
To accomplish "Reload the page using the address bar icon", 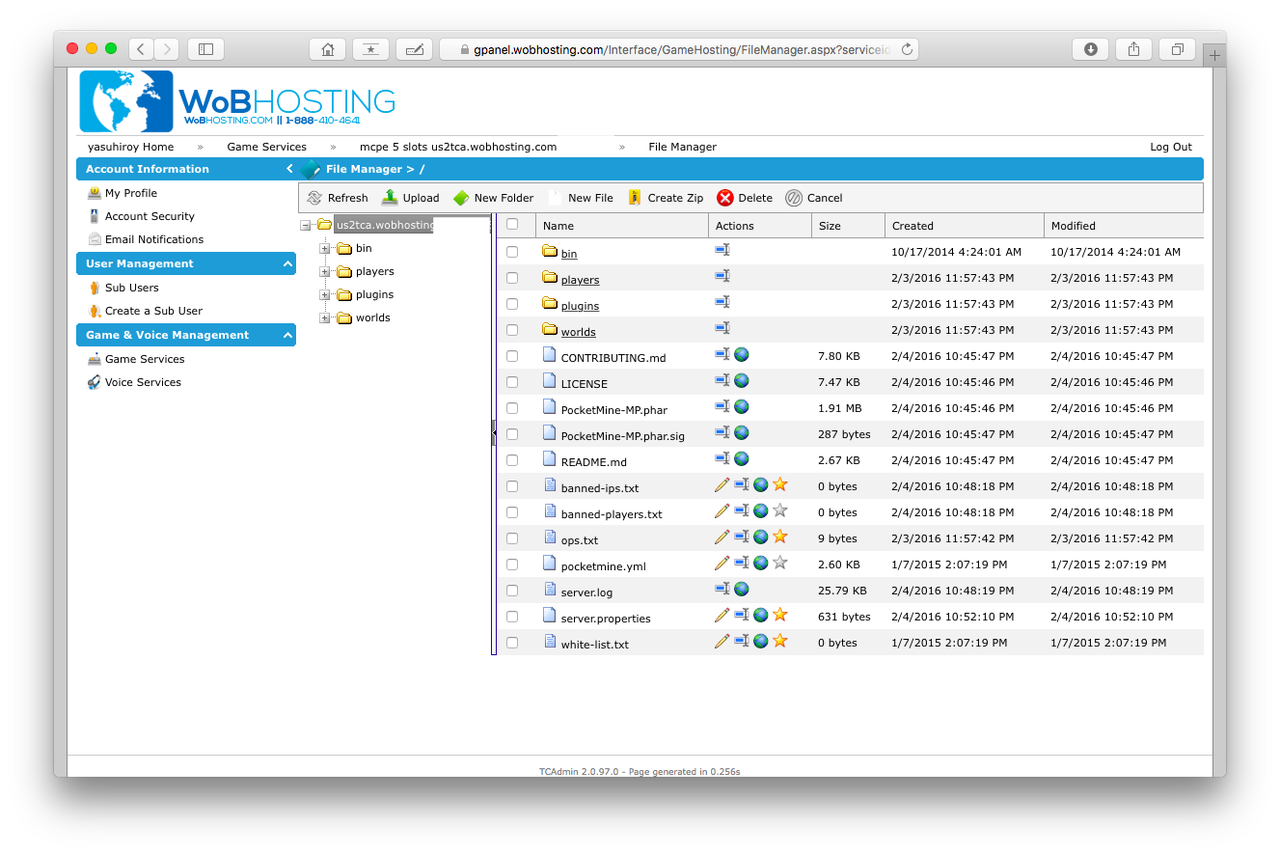I will [907, 49].
